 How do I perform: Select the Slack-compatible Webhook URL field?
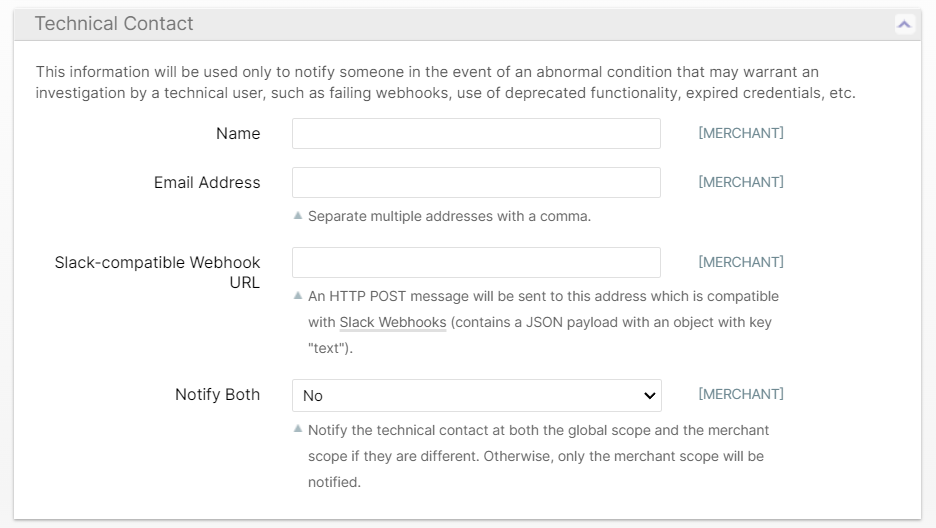click(476, 262)
